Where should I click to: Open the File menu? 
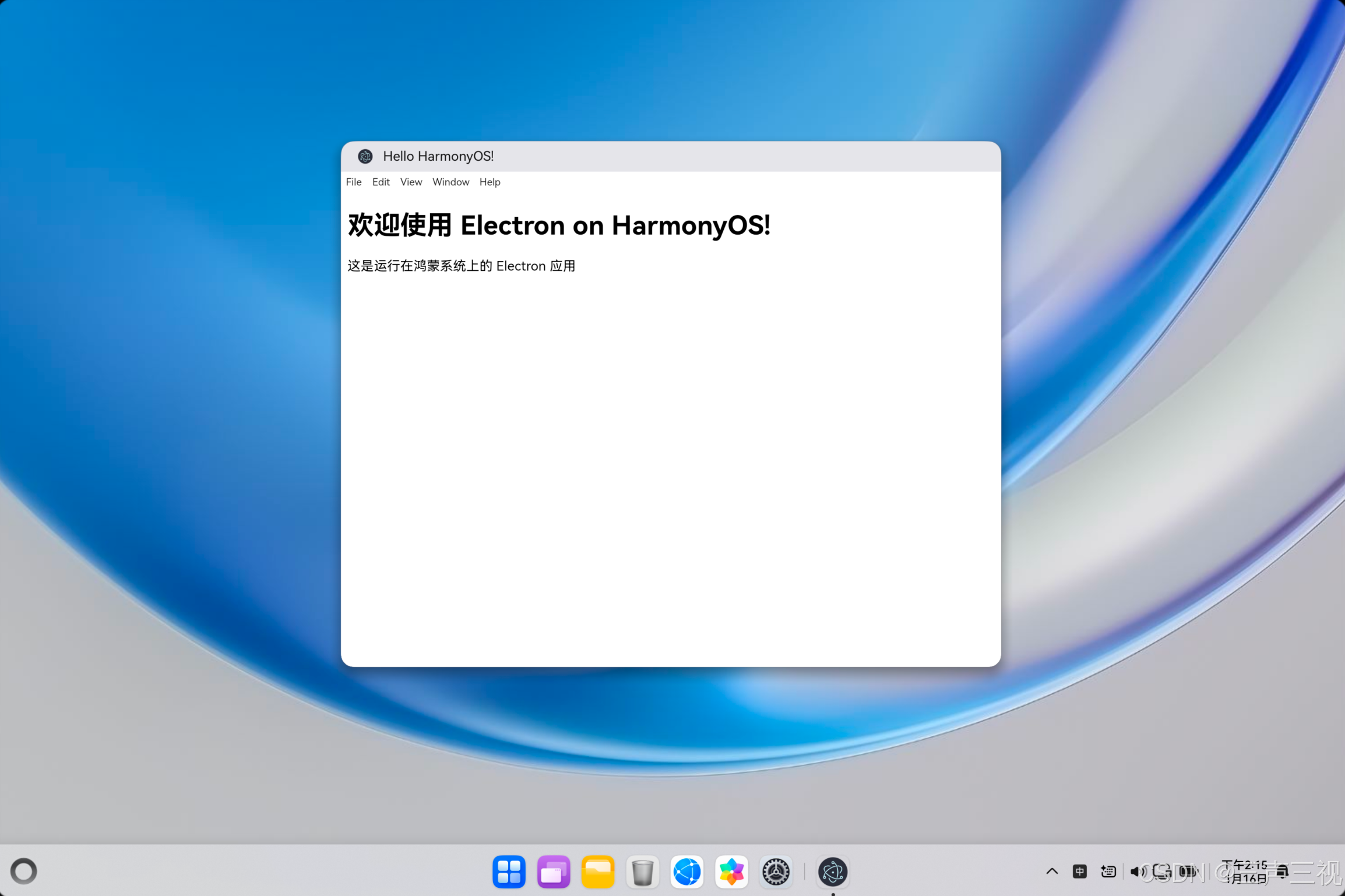pos(353,182)
